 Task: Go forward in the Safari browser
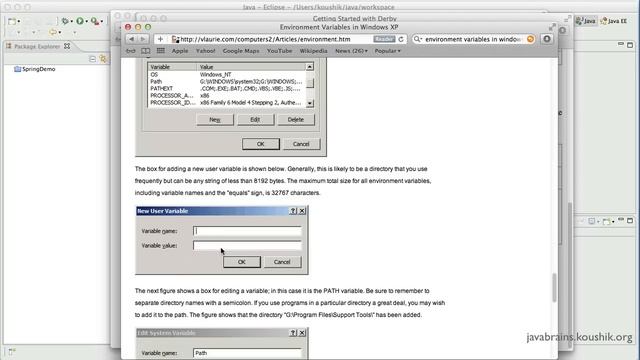tap(143, 39)
